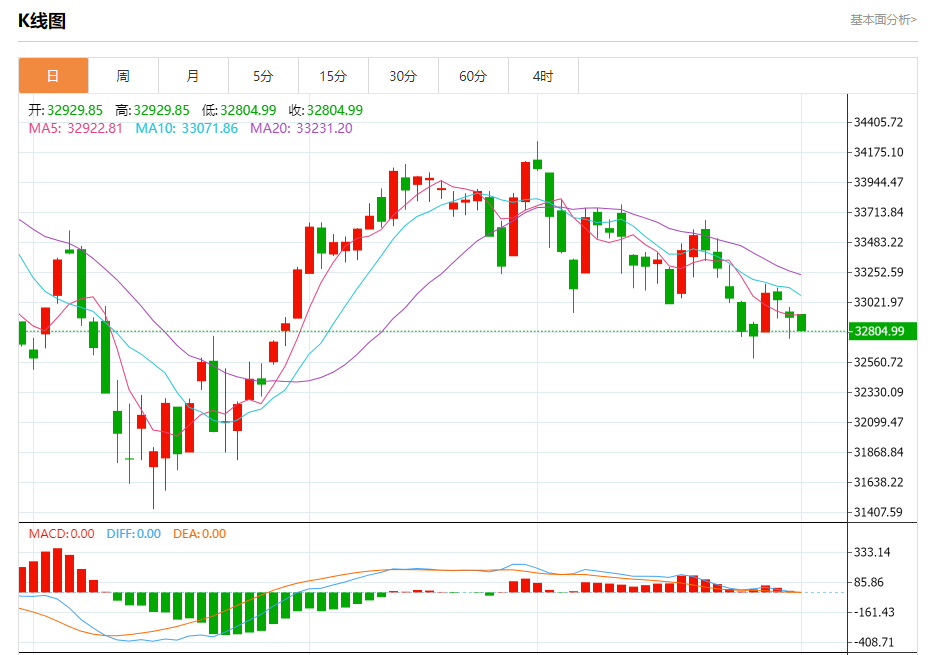
Task: Select the 日 daily chart tab
Action: point(53,75)
